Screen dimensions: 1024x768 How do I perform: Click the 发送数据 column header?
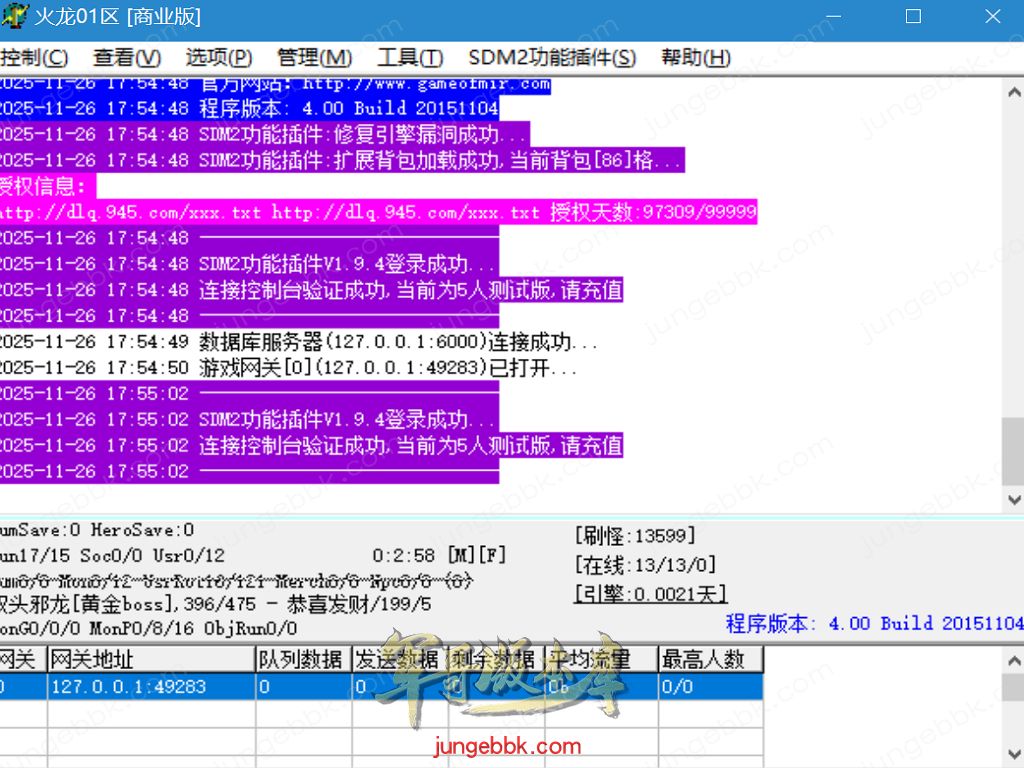(x=398, y=660)
